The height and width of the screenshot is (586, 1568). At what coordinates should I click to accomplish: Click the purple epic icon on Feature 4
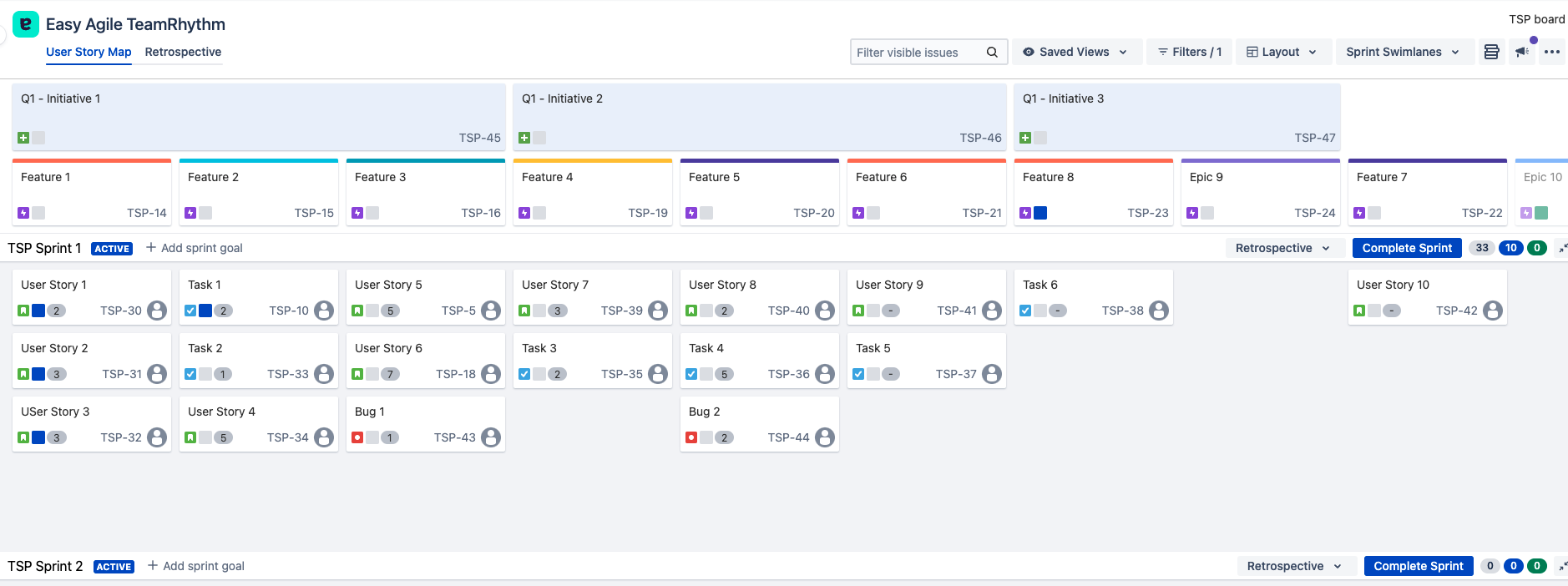524,213
